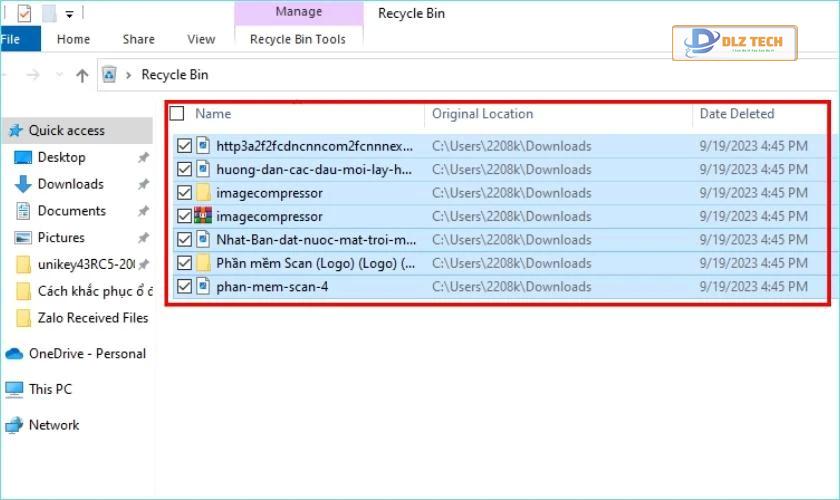Open Downloads in the navigation pane

click(70, 184)
